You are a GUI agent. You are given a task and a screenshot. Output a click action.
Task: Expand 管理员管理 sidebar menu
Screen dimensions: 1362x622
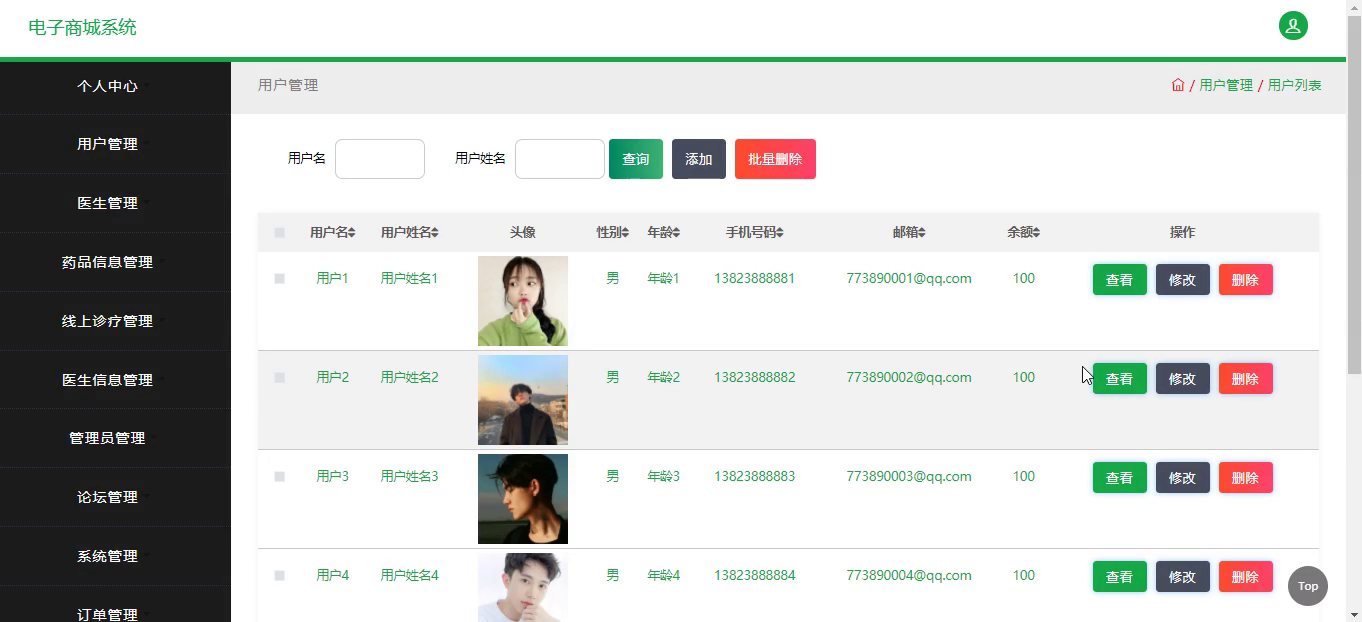point(115,438)
